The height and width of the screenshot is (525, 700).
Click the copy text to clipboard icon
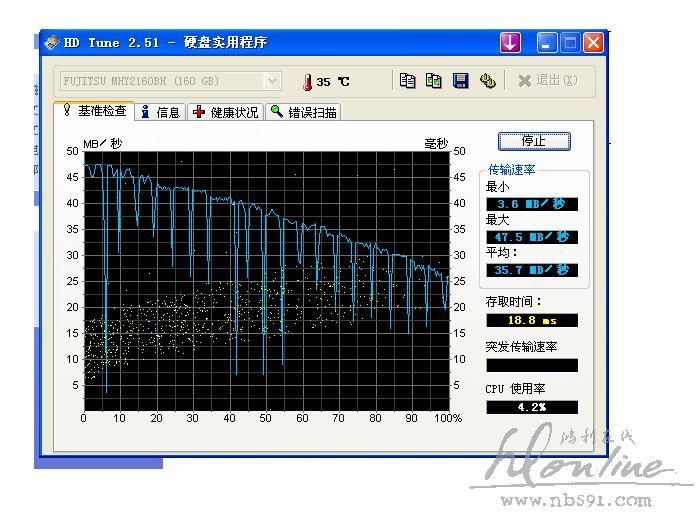coord(407,81)
